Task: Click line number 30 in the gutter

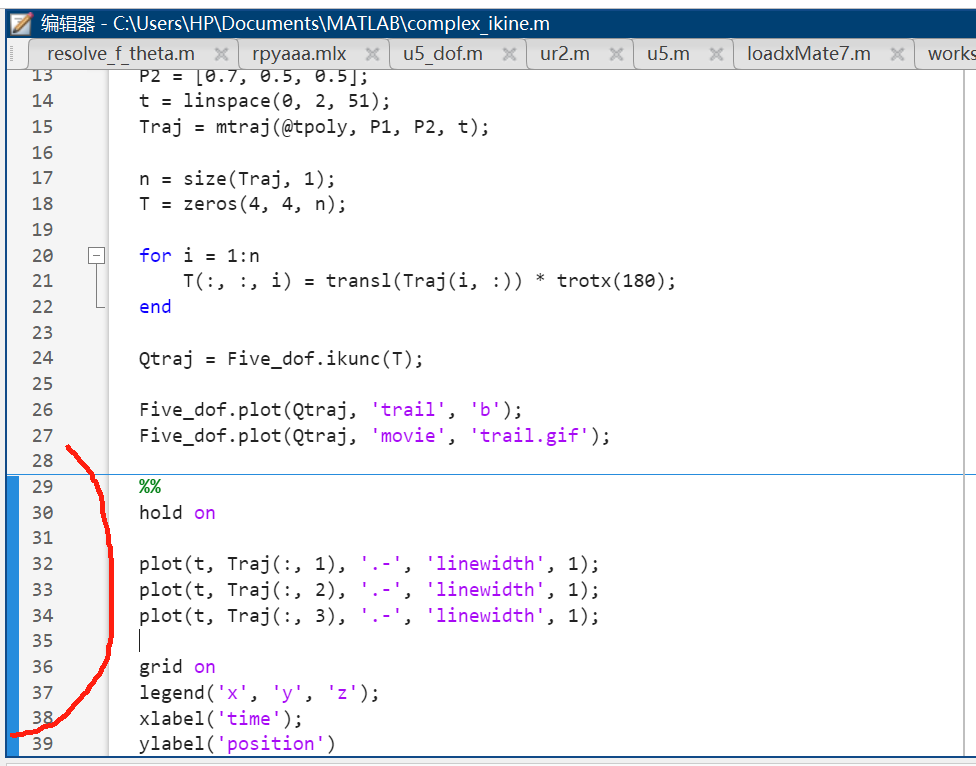Action: pos(42,513)
